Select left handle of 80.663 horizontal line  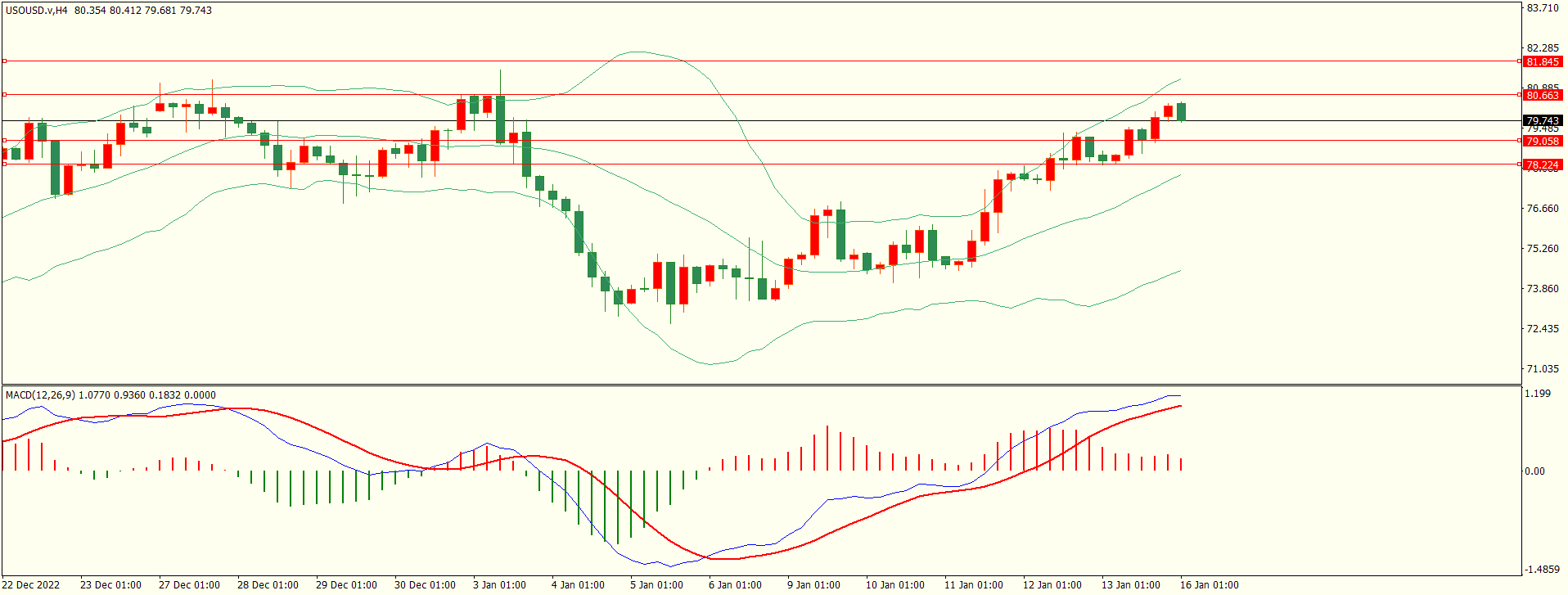pyautogui.click(x=5, y=95)
